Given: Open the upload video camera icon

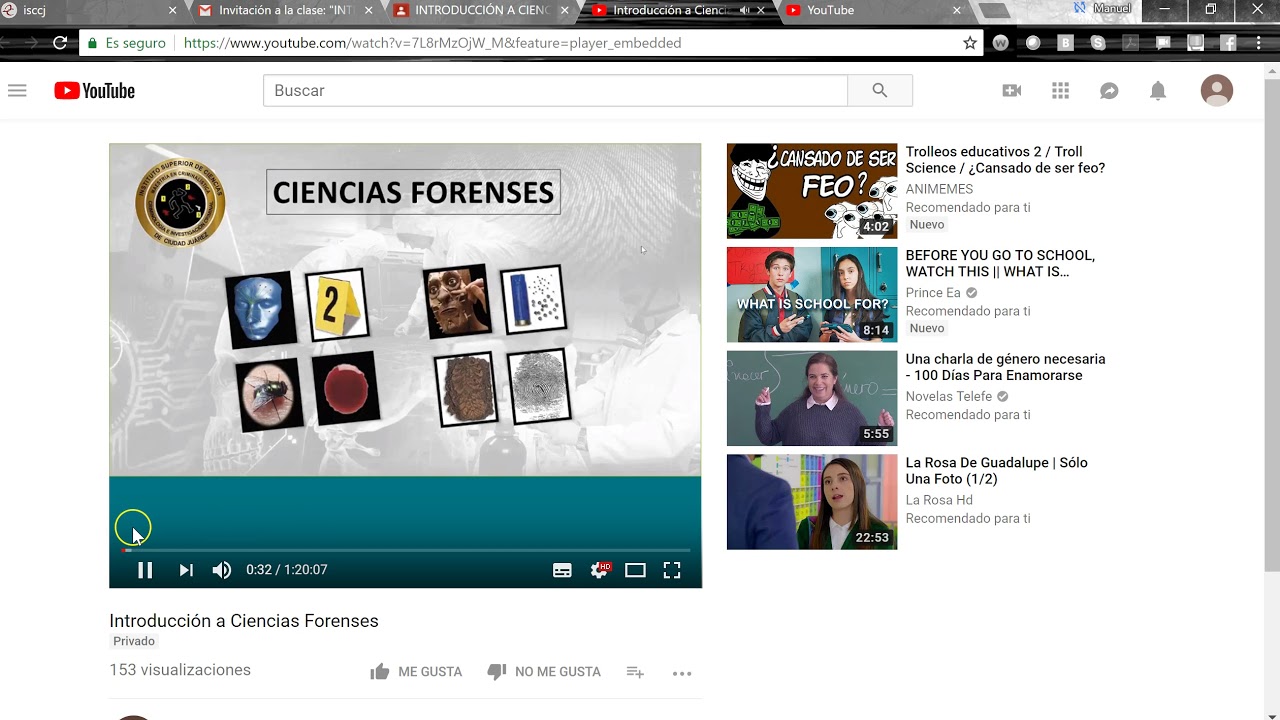Looking at the screenshot, I should (x=1012, y=91).
